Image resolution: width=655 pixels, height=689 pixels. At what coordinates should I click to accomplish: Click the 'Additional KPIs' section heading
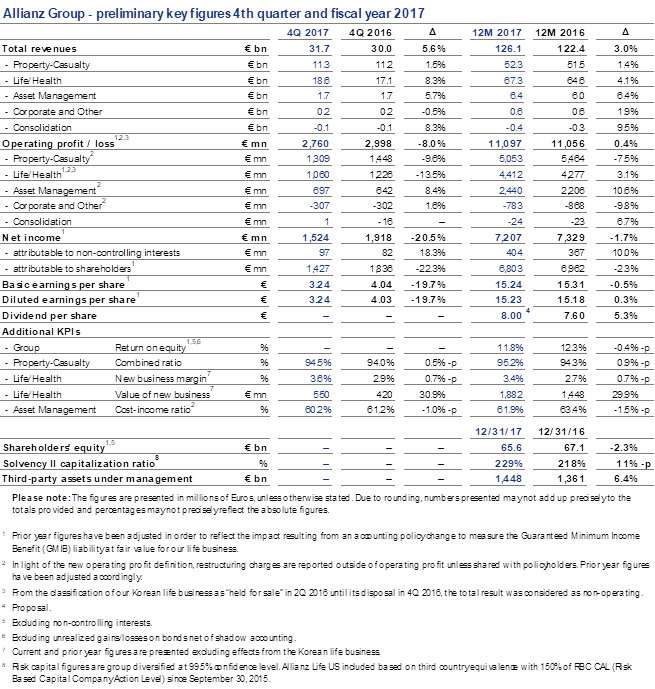[x=41, y=331]
